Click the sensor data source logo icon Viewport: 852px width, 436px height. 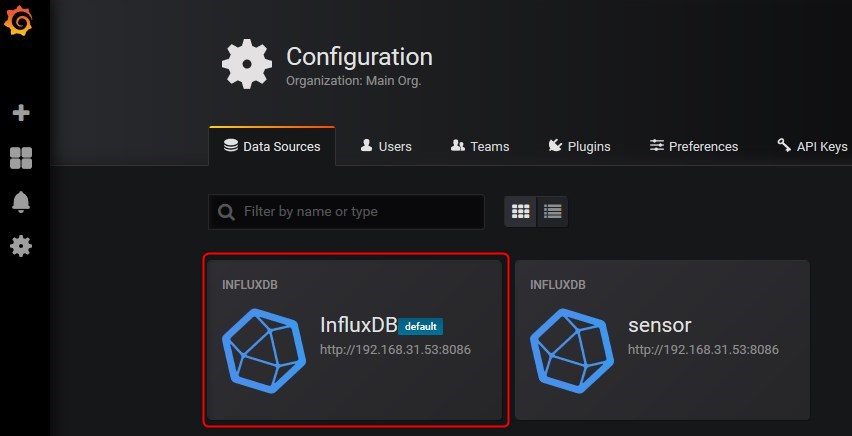coord(572,351)
